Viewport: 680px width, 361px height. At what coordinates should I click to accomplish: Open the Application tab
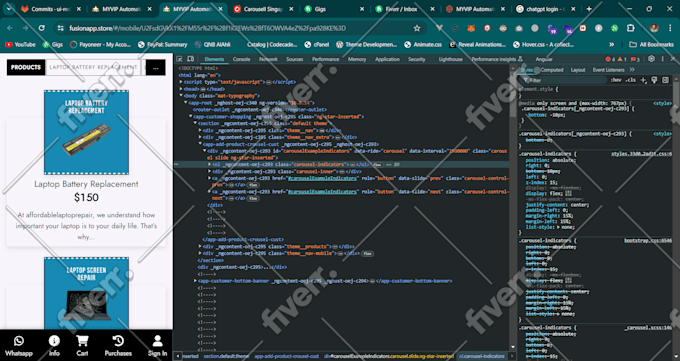pos(387,59)
